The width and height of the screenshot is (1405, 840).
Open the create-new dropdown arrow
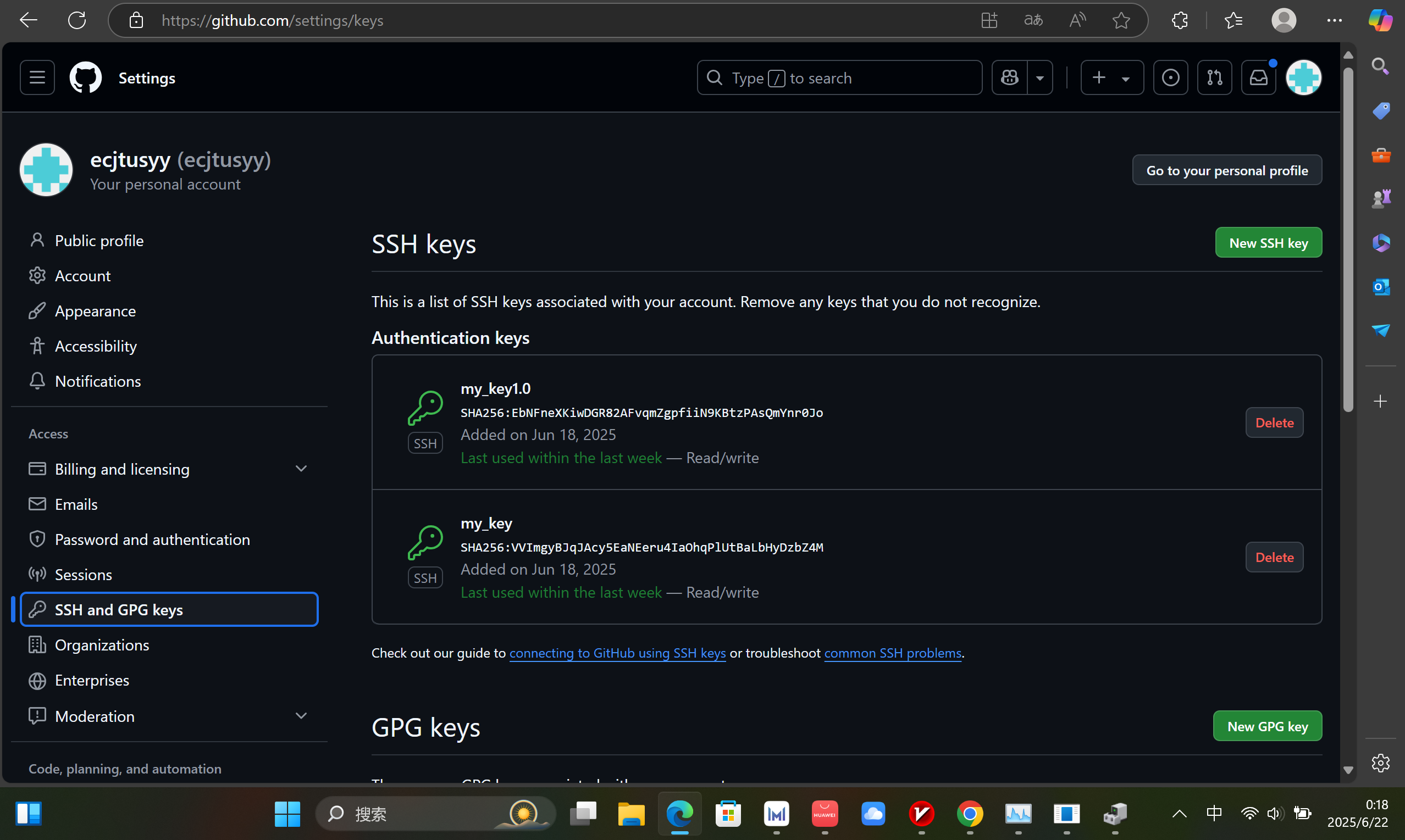tap(1126, 77)
